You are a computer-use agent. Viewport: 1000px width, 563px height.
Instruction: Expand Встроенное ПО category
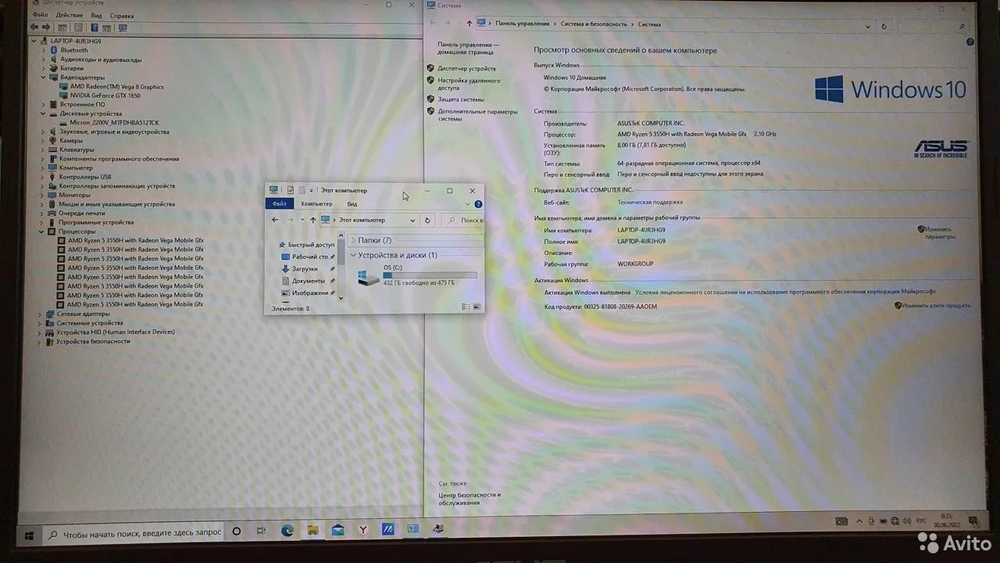[44, 105]
